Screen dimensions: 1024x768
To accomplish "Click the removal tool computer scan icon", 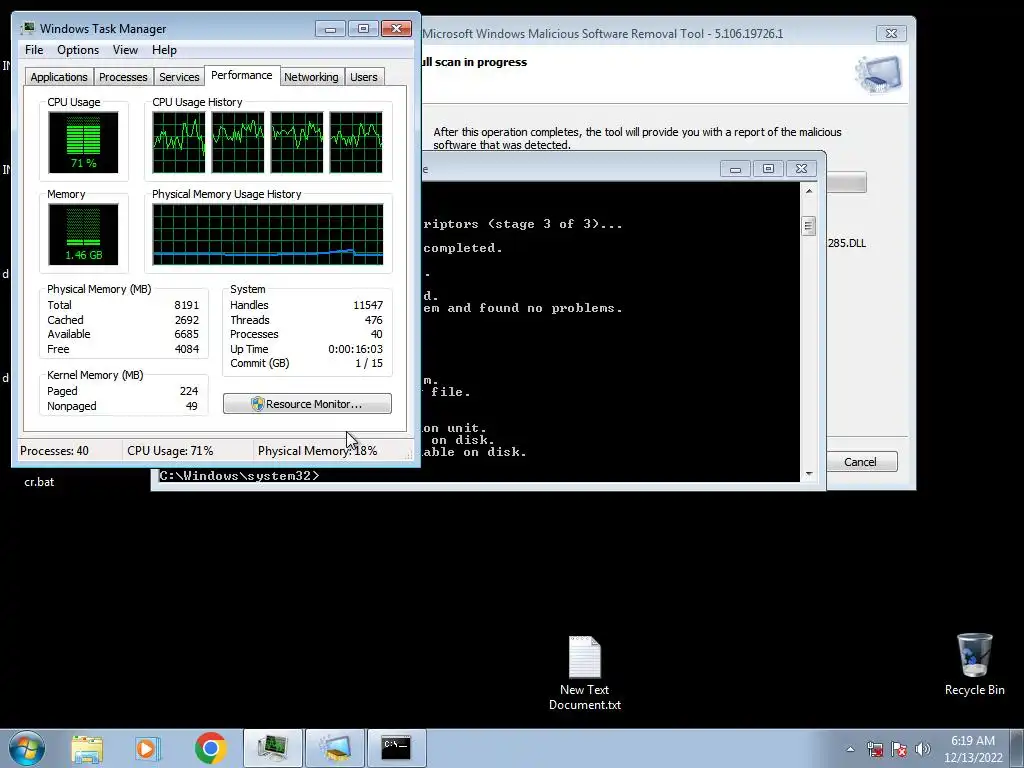I will pyautogui.click(x=878, y=74).
